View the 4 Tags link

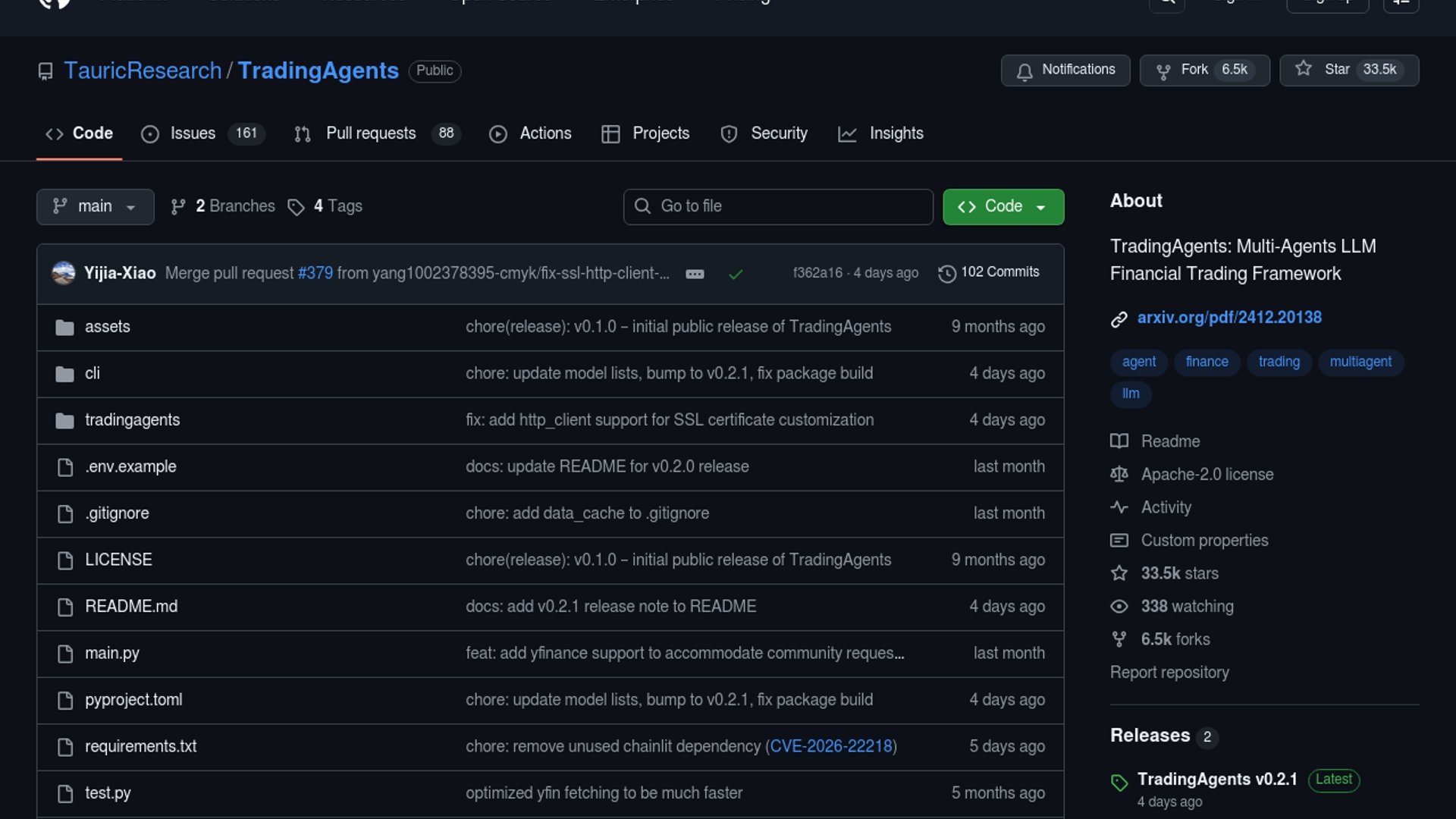pos(337,206)
